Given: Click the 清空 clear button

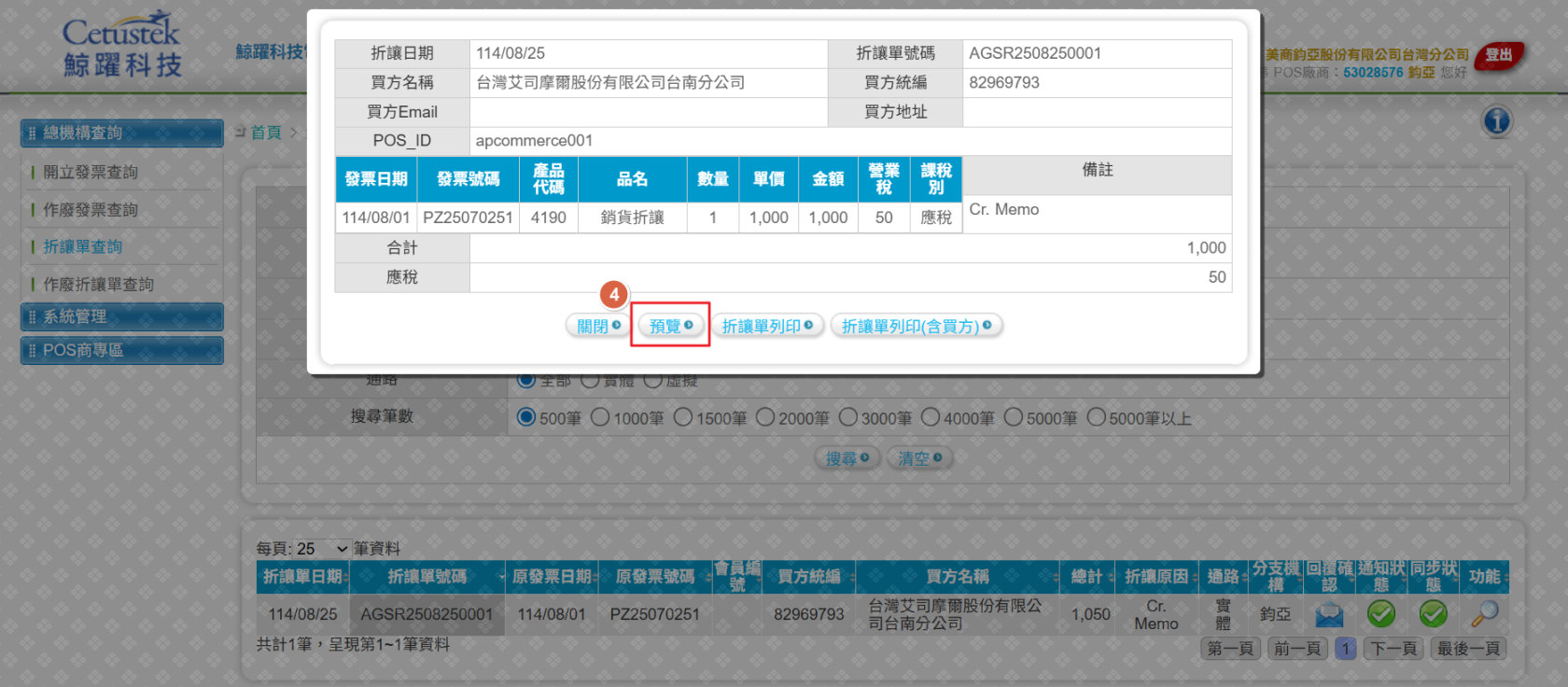Looking at the screenshot, I should point(919,458).
